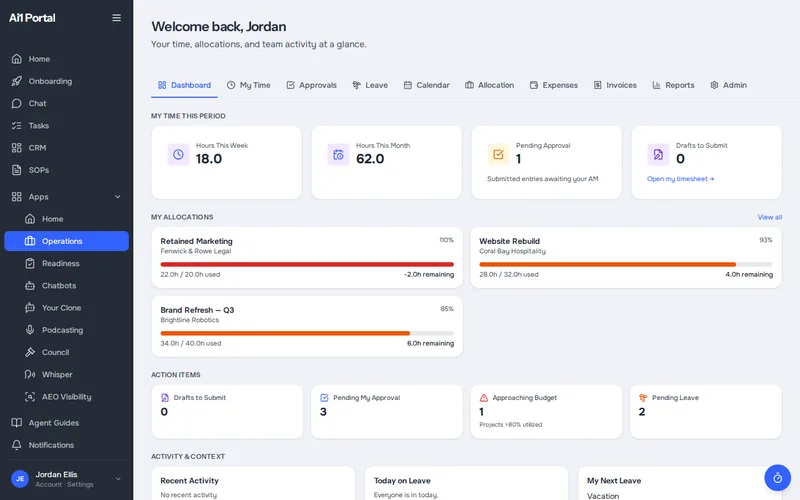Open the Admin tab

click(729, 85)
